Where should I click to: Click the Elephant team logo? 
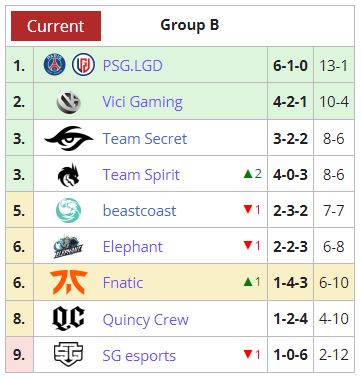tap(68, 247)
